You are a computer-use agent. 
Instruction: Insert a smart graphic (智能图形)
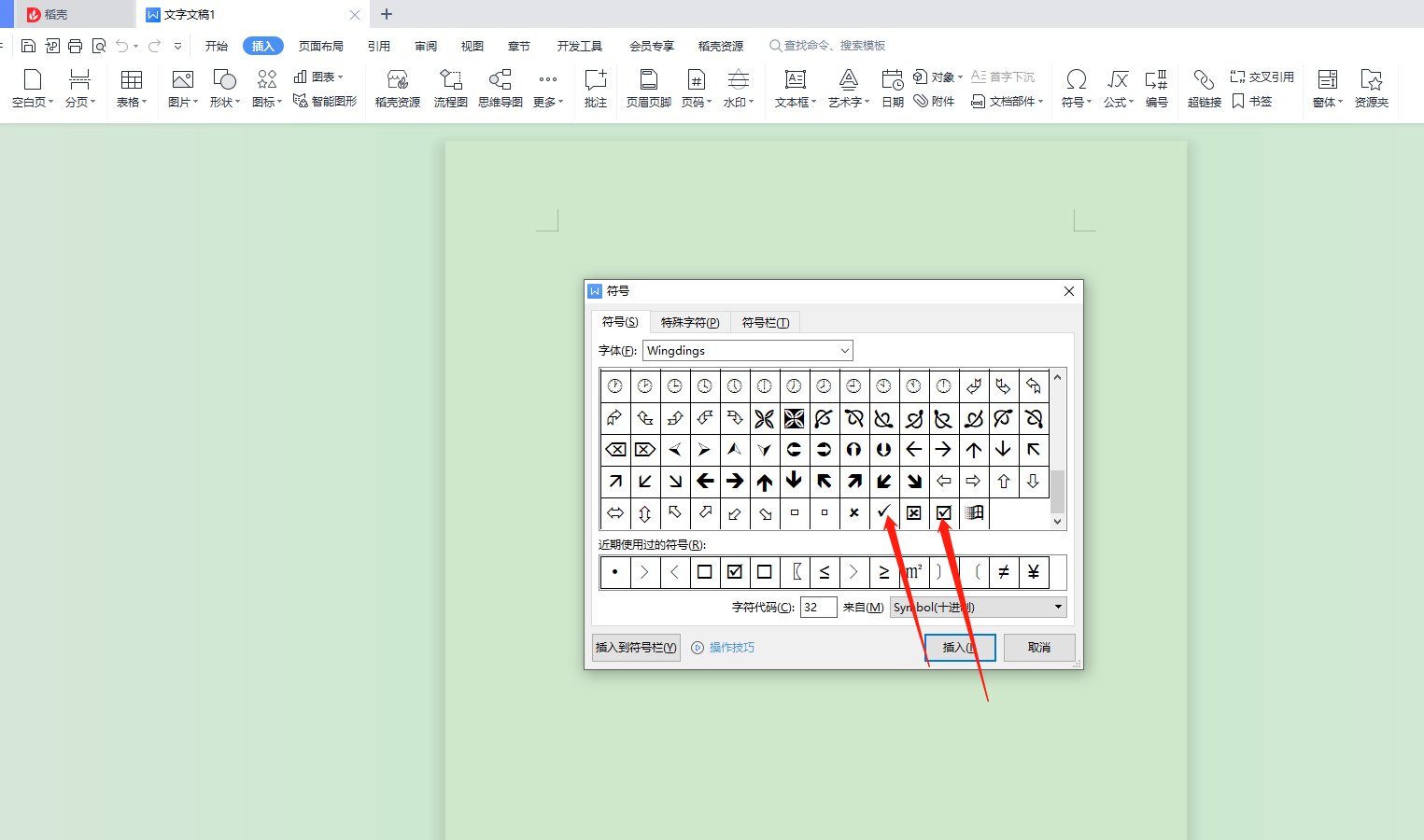(325, 101)
